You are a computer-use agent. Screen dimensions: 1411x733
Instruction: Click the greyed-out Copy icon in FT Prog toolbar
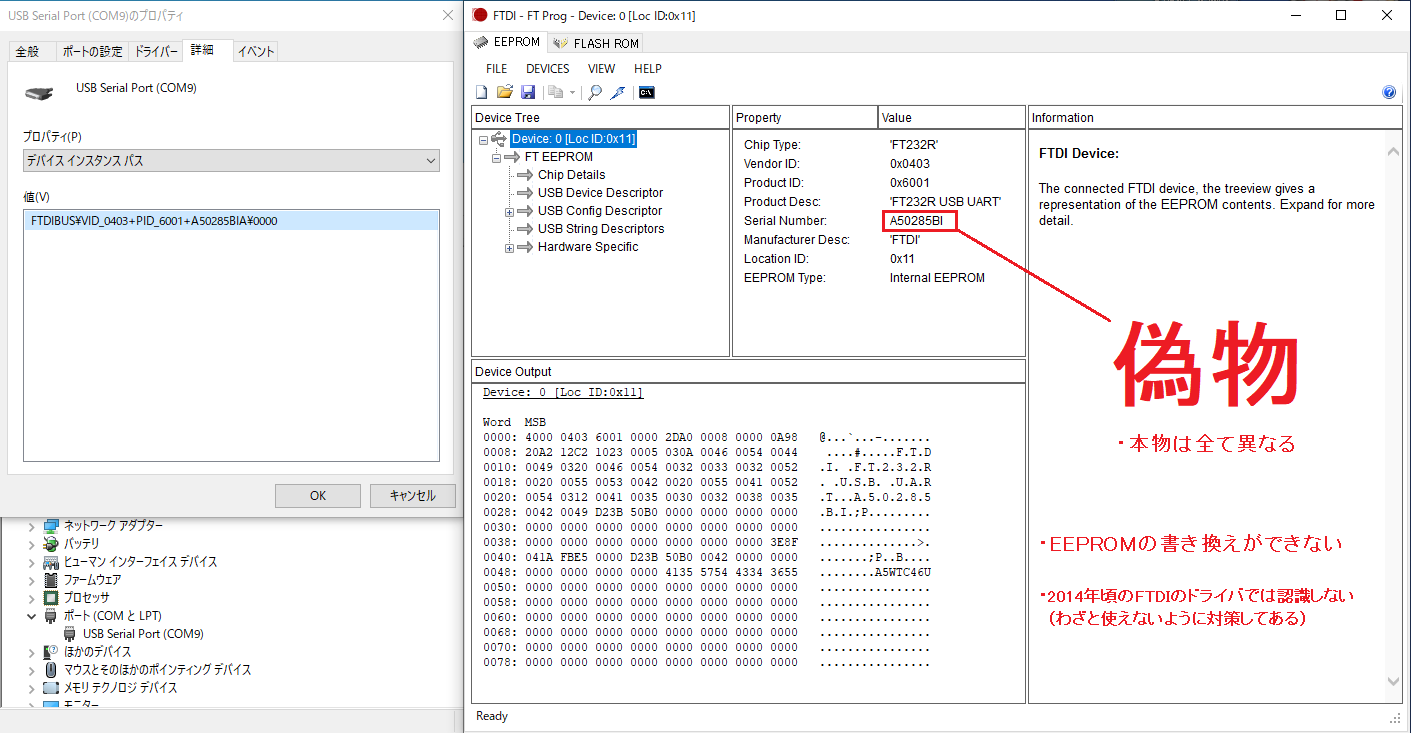(555, 93)
